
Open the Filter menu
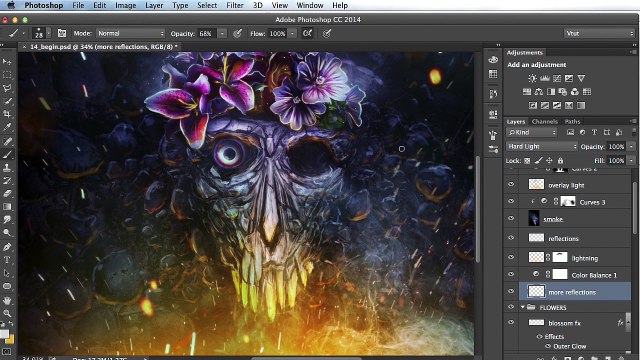[x=235, y=5]
